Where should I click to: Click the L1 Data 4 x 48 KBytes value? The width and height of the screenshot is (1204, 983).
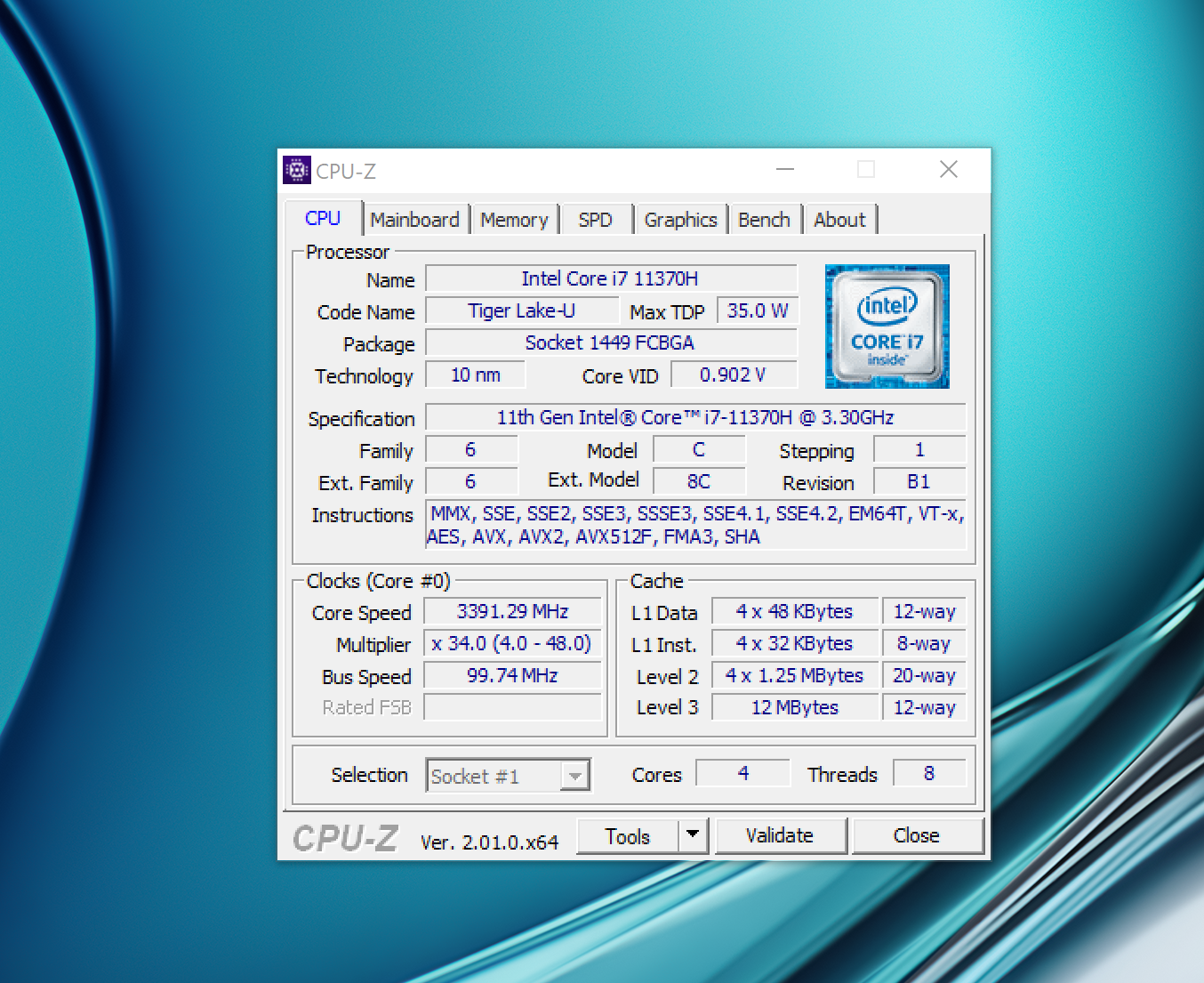[795, 611]
